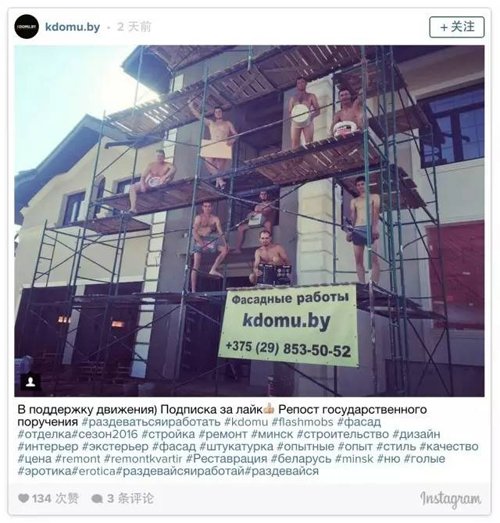Open hashtag #kdomu
Image resolution: width=500 pixels, height=523 pixels.
click(246, 422)
